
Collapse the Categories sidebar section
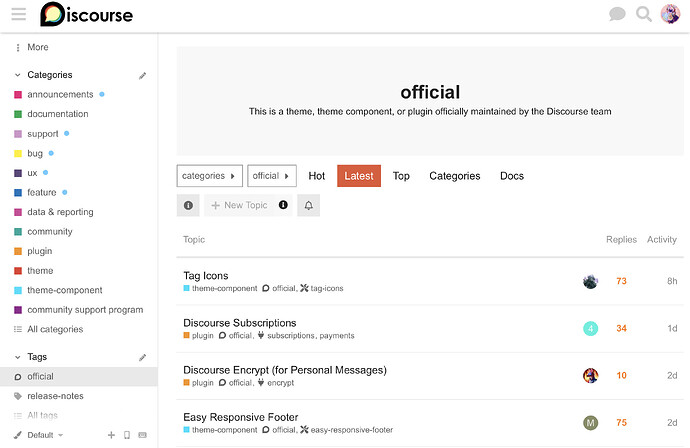[x=18, y=75]
